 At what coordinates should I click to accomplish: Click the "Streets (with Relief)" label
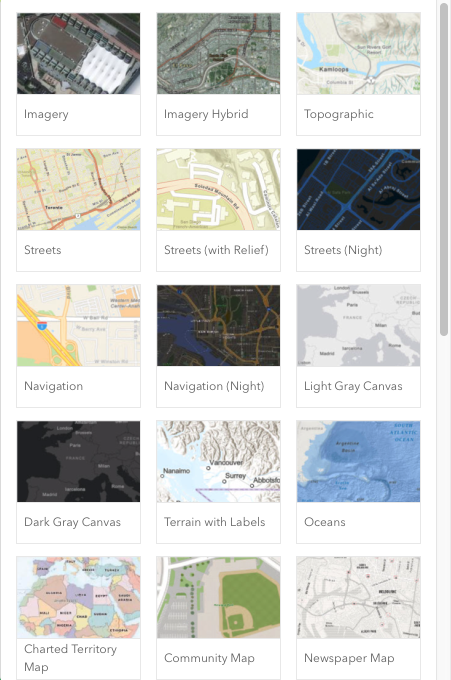pos(216,250)
